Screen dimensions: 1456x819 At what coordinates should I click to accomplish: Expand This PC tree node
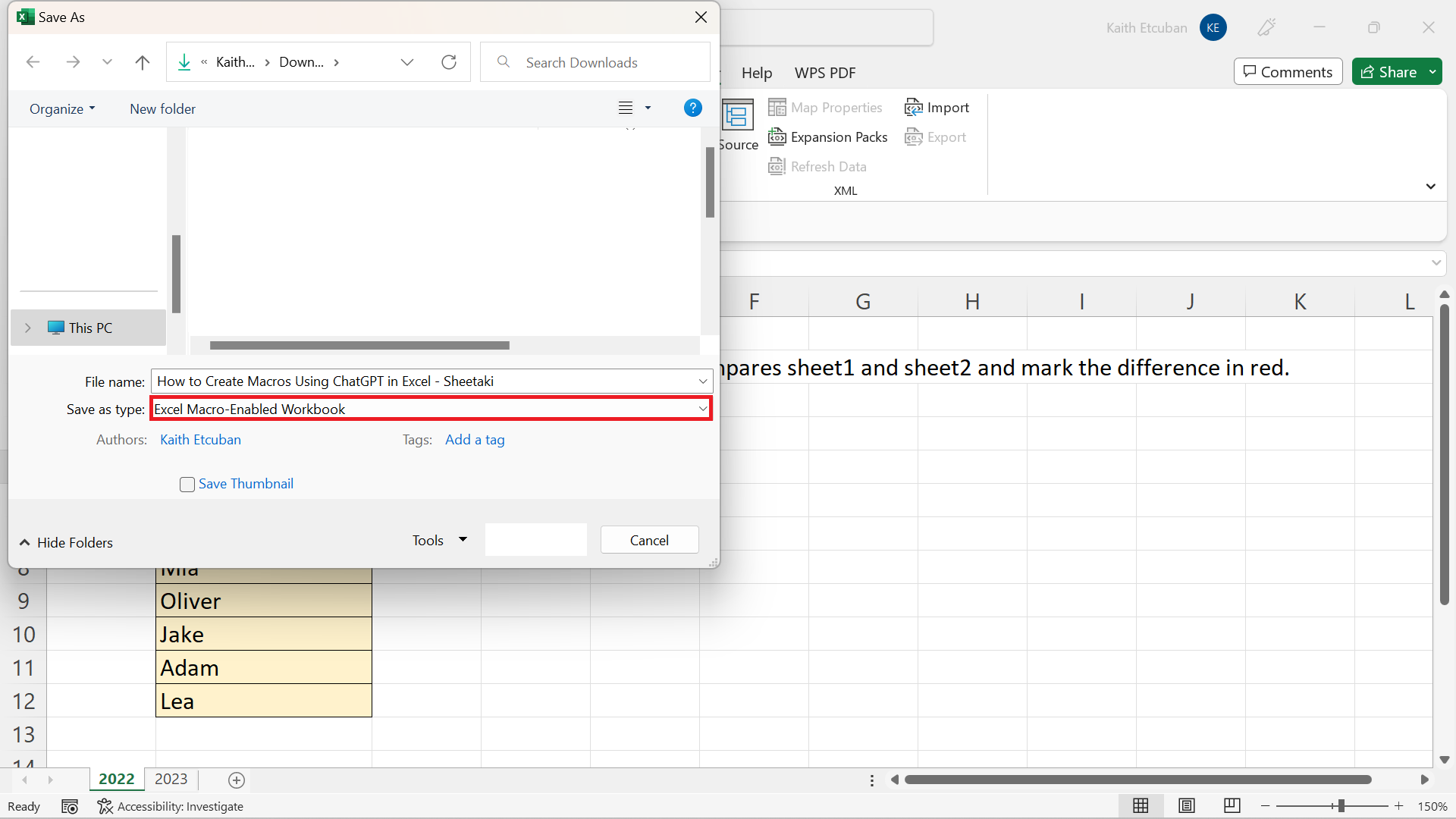[28, 328]
